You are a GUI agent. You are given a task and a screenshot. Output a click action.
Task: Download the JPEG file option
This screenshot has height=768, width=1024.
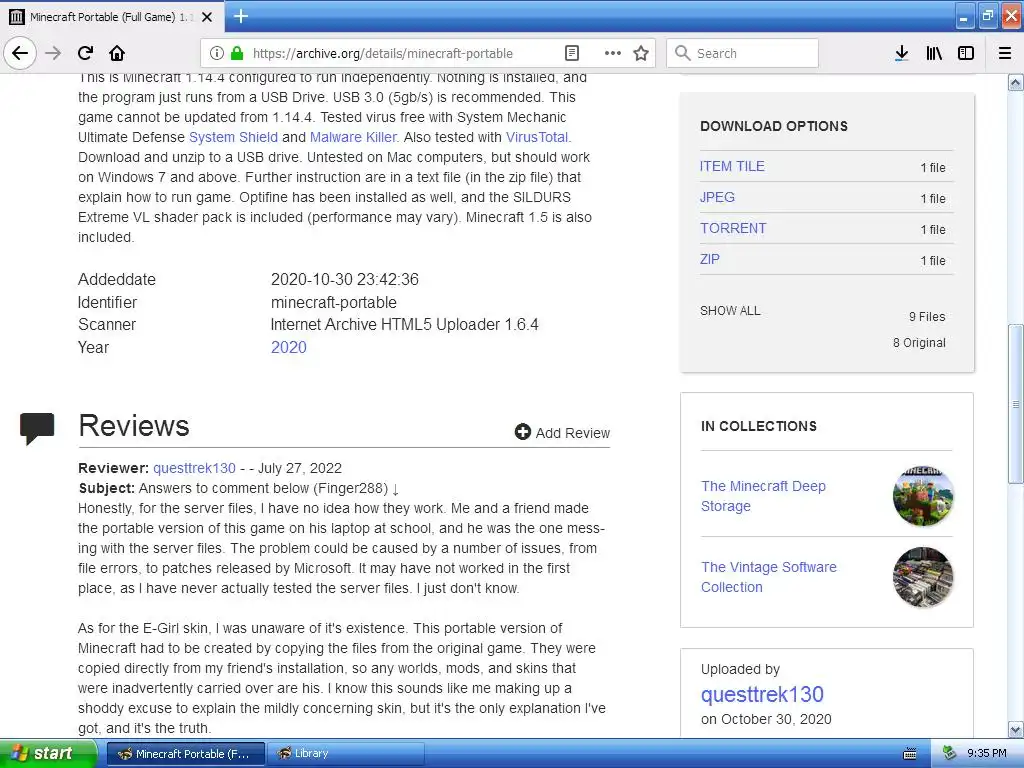tap(717, 197)
